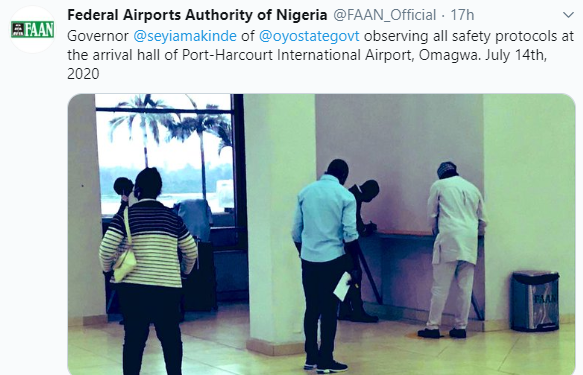Open the @oyostategovt mention

(309, 36)
